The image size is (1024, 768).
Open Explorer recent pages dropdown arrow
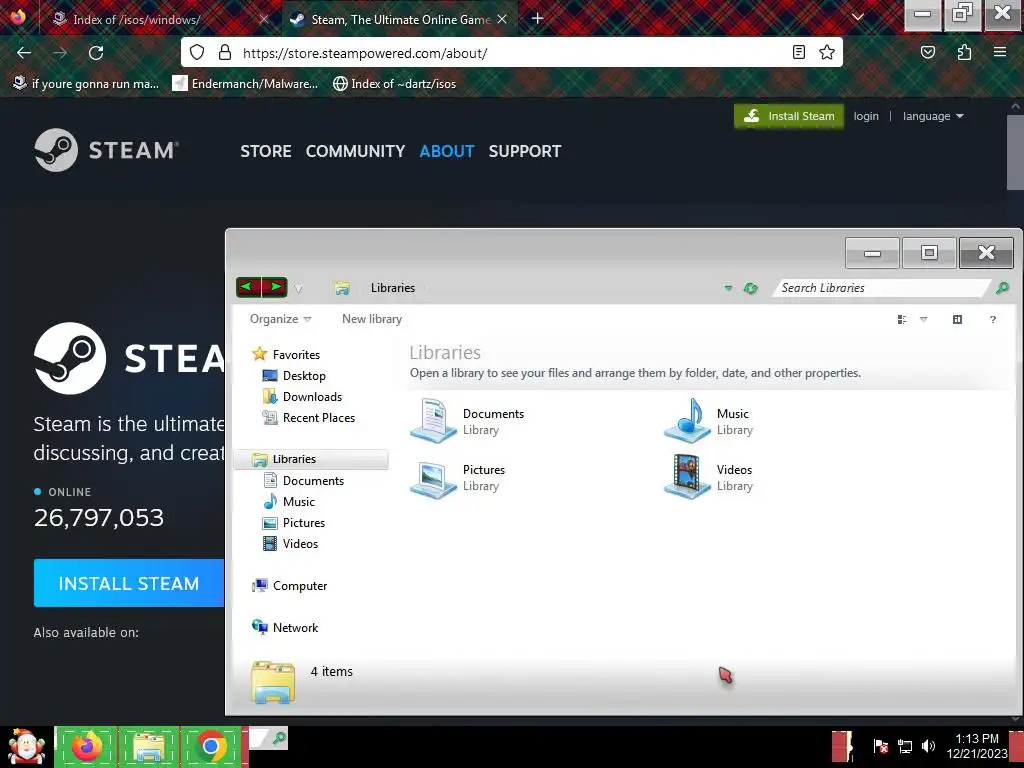298,288
